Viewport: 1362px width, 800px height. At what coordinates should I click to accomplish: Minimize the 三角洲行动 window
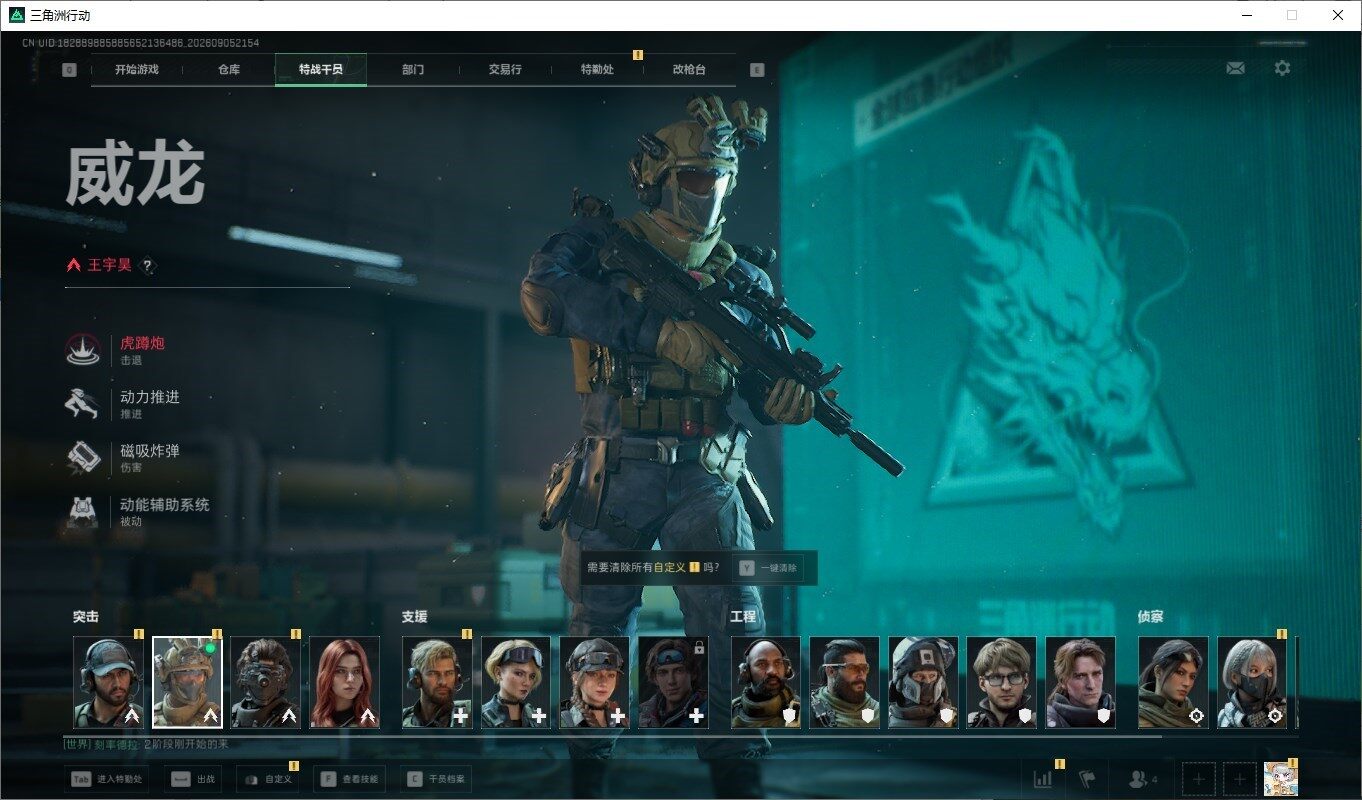tap(1246, 15)
